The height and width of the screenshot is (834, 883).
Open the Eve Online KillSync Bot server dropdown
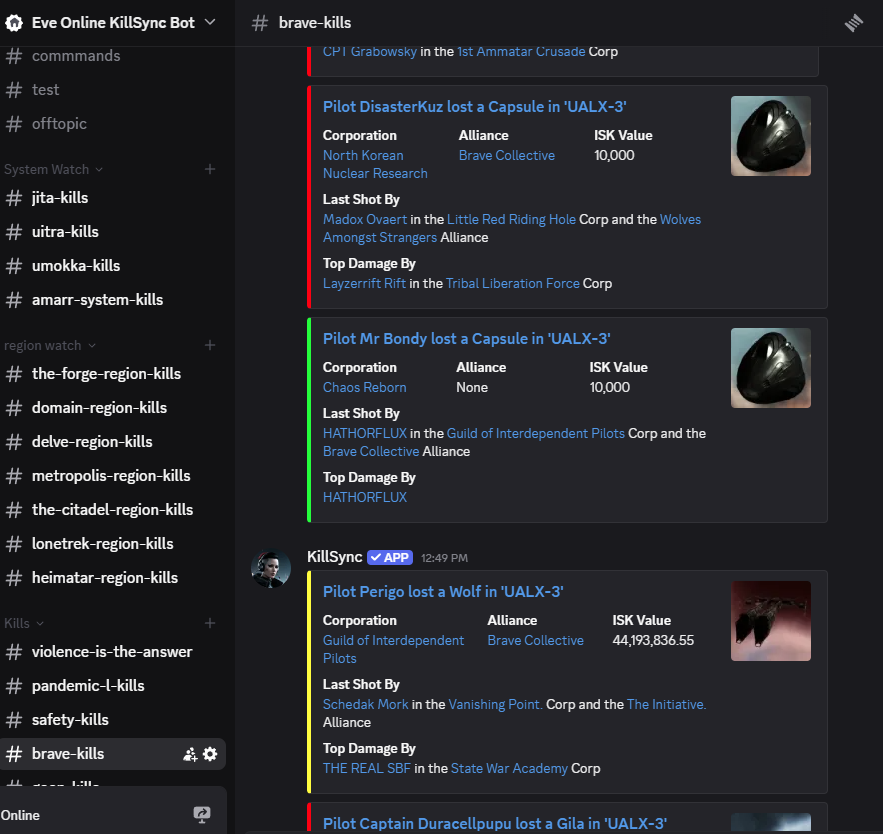tap(210, 22)
